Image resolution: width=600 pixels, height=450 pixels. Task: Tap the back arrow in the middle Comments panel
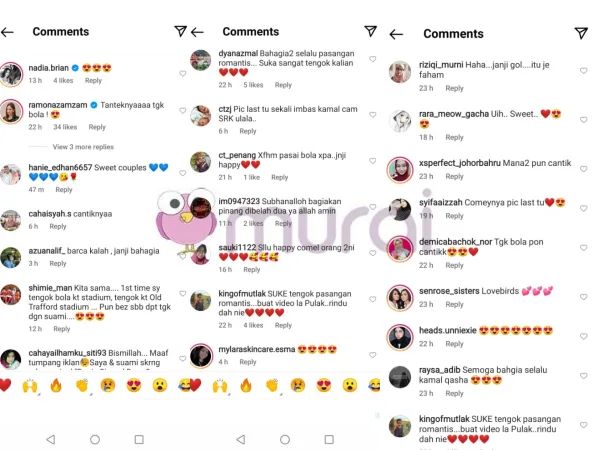point(197,32)
